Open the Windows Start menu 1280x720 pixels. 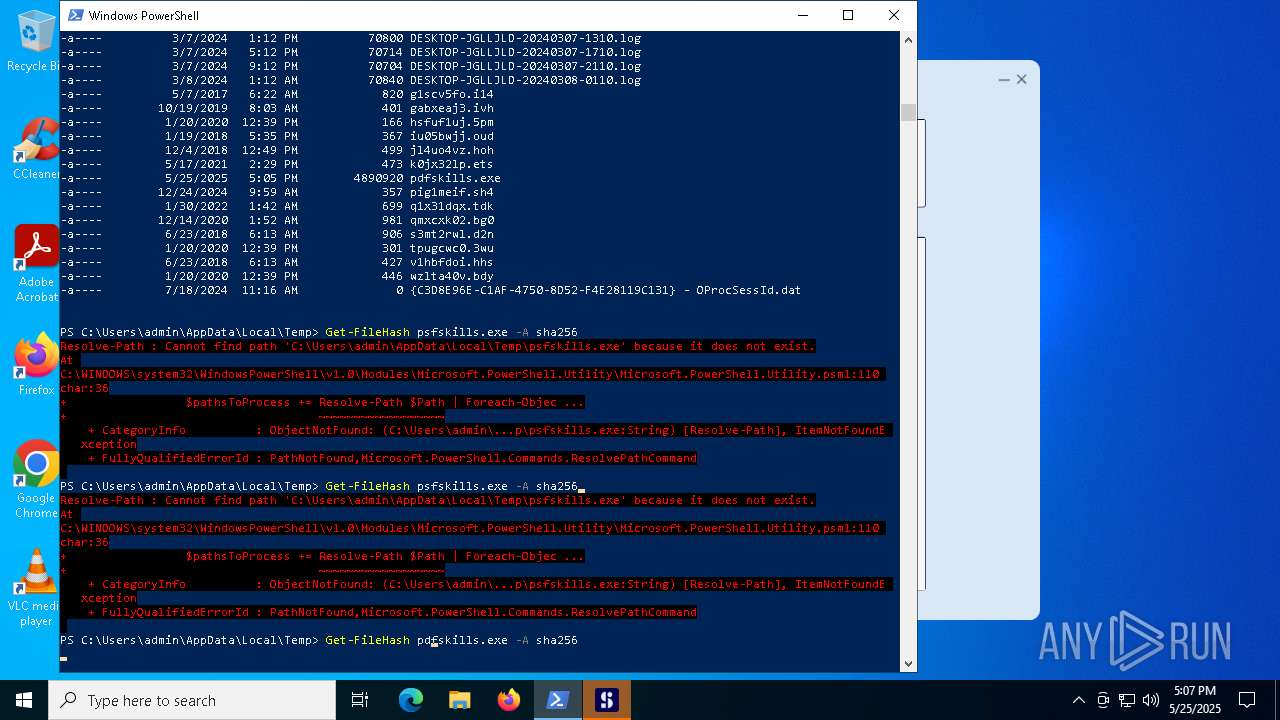pos(24,700)
